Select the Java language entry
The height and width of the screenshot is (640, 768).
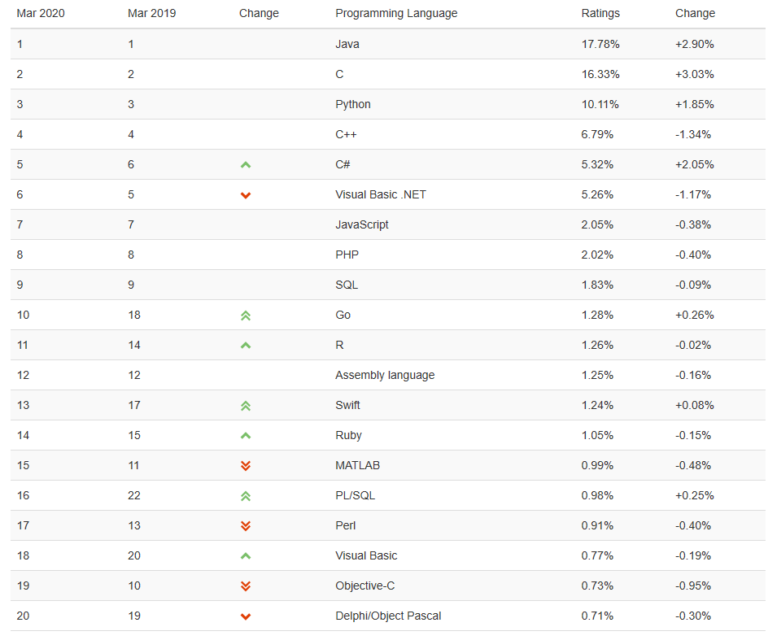(347, 44)
